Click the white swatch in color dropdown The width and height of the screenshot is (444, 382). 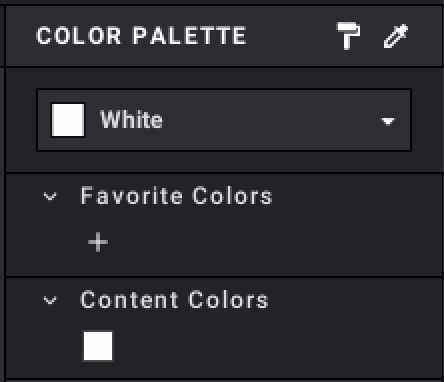tap(68, 120)
